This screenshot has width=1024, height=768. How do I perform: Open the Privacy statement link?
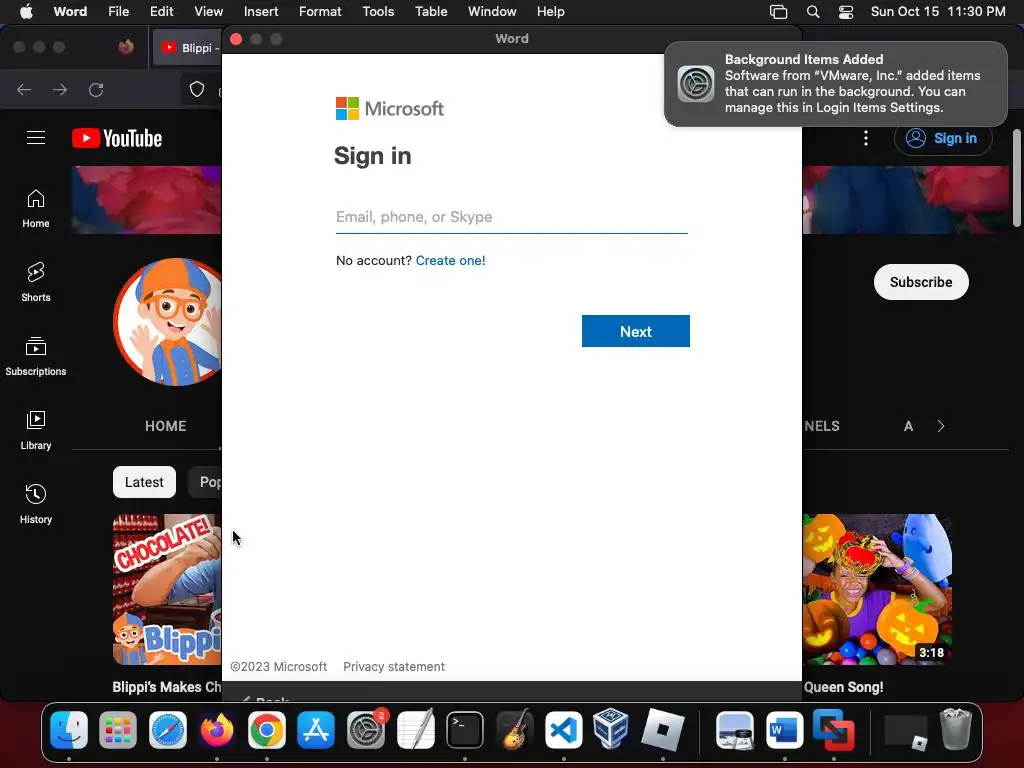pyautogui.click(x=394, y=667)
